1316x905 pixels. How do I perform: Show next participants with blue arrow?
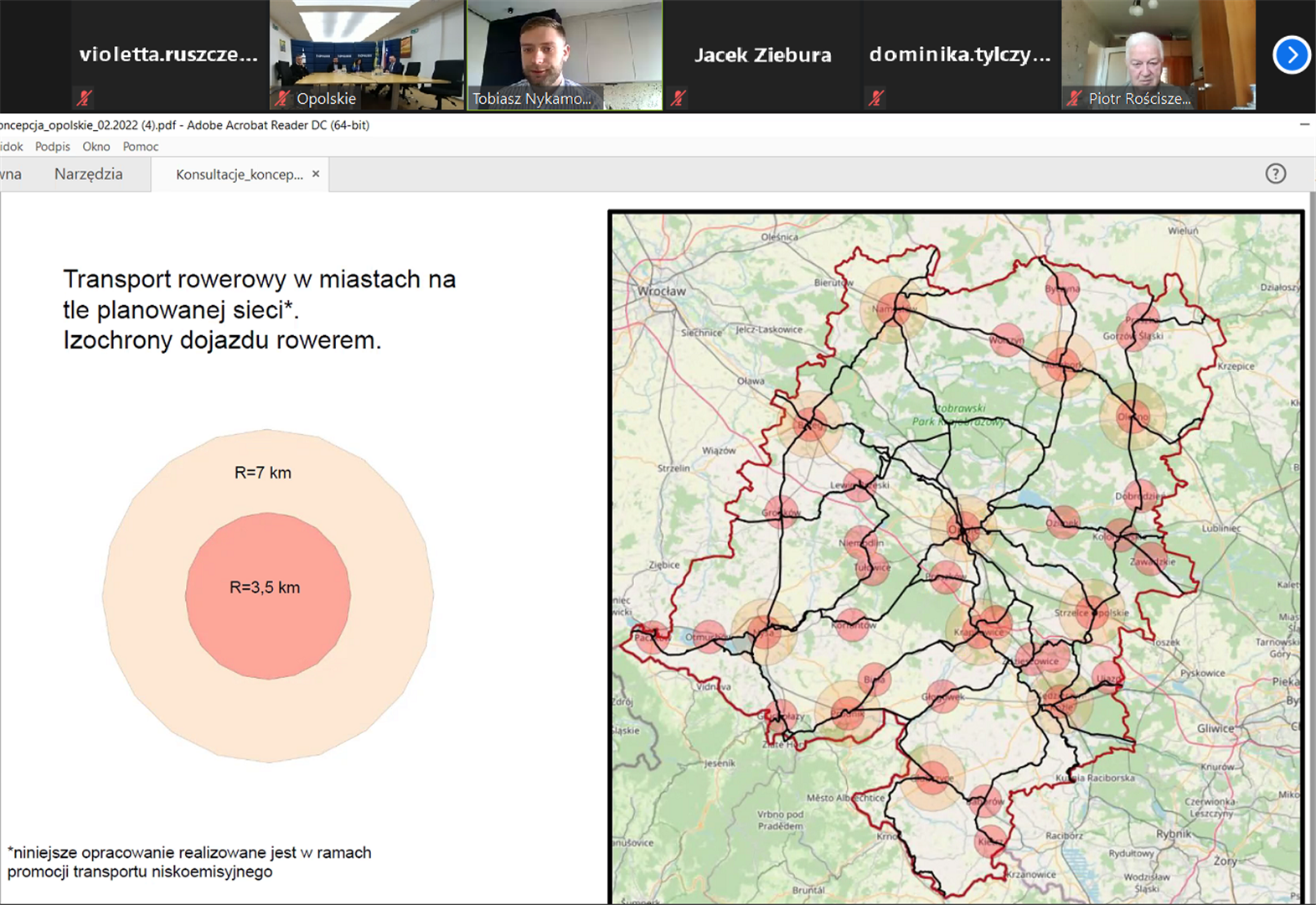coord(1291,55)
